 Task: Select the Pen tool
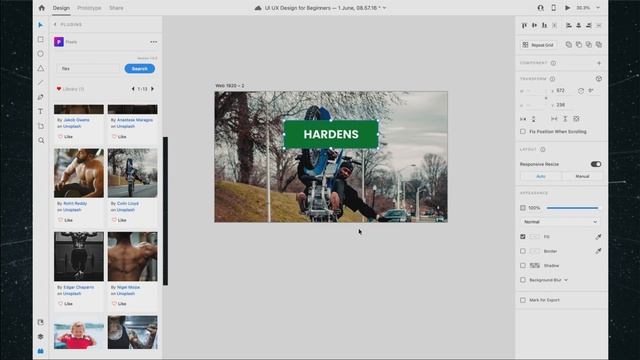[40, 97]
